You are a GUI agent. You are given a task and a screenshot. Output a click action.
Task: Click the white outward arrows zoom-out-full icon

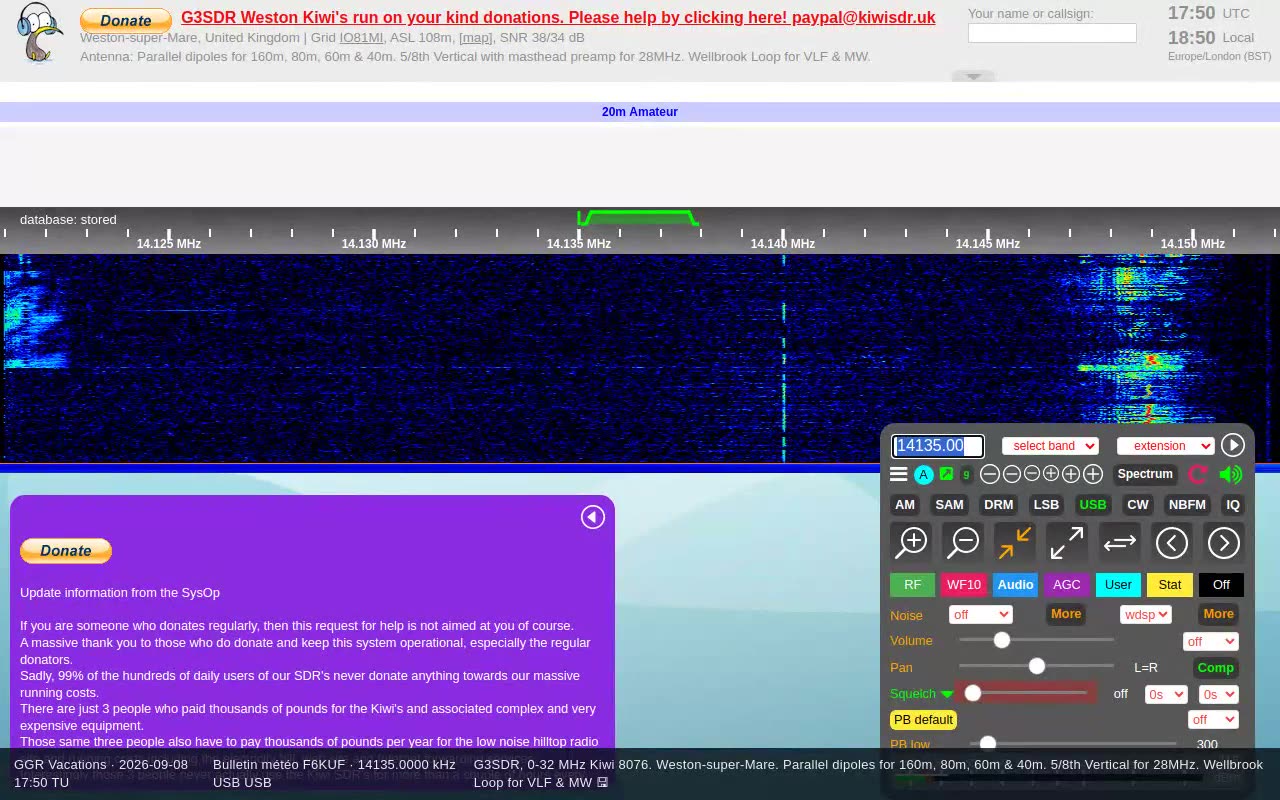click(1067, 542)
